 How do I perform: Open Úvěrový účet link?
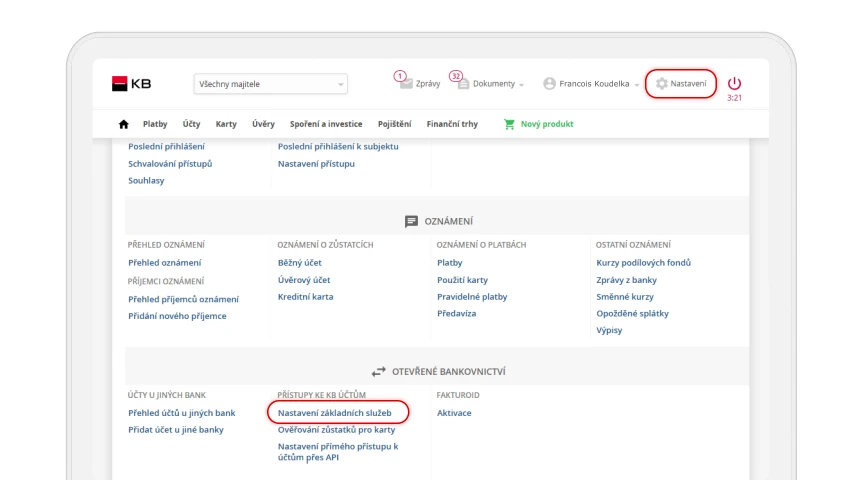(x=304, y=280)
